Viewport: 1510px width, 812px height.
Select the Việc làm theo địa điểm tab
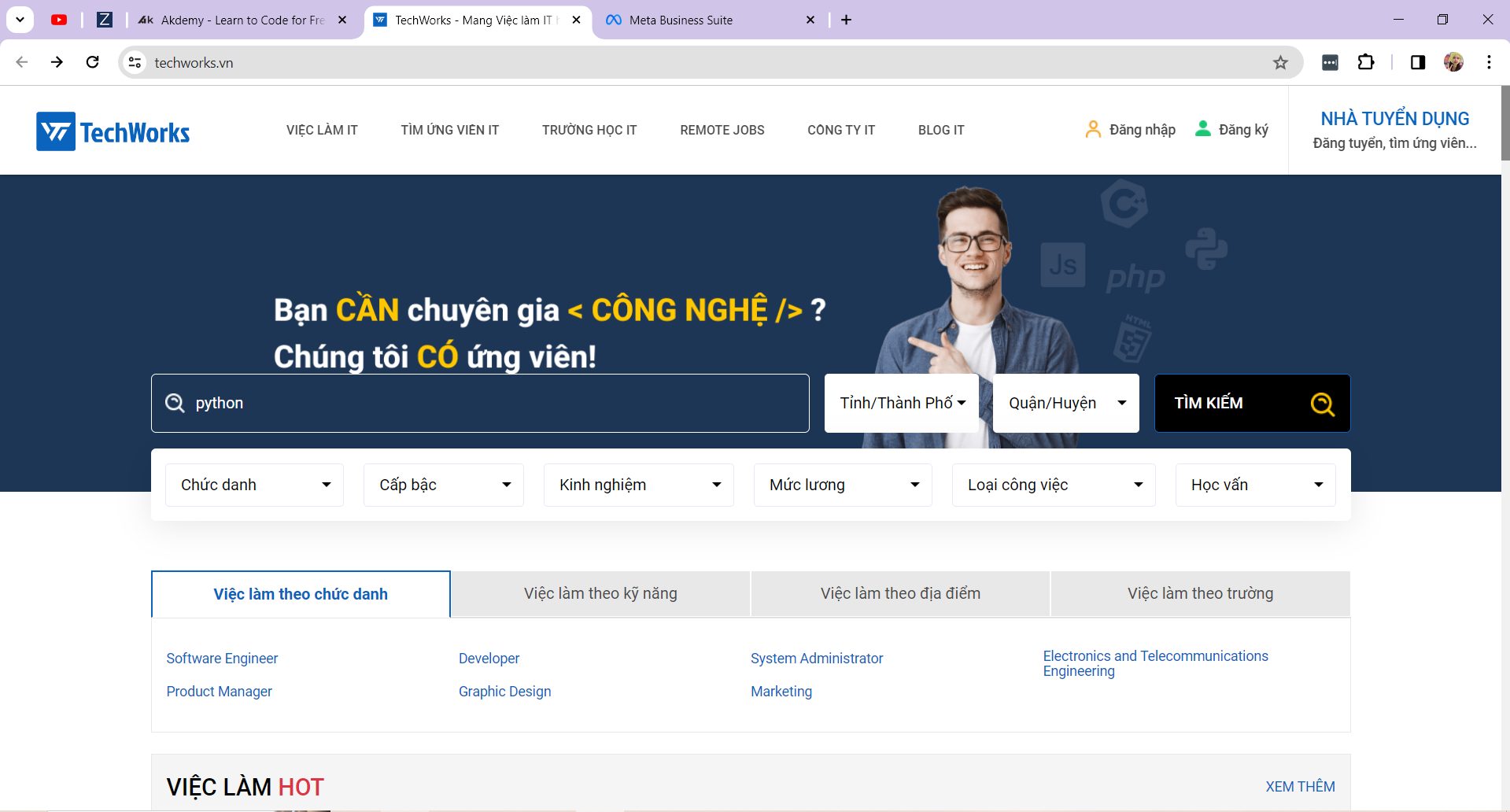coord(900,593)
